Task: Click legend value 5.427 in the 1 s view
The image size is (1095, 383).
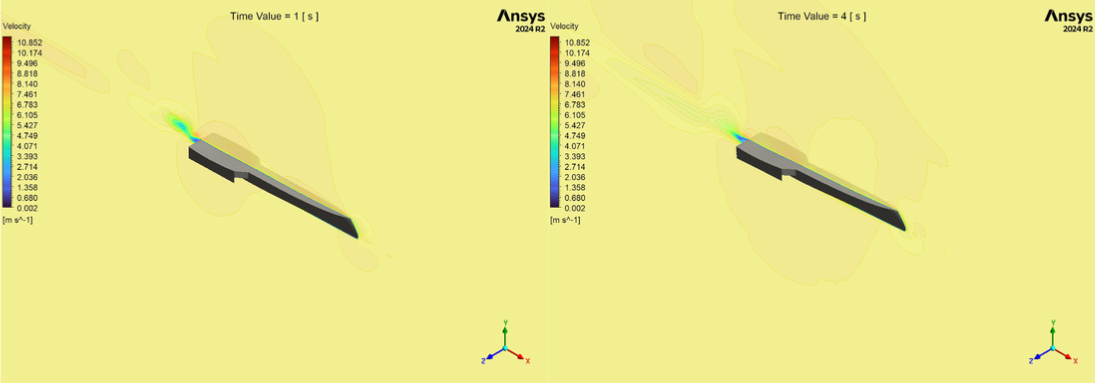Action: pyautogui.click(x=28, y=125)
